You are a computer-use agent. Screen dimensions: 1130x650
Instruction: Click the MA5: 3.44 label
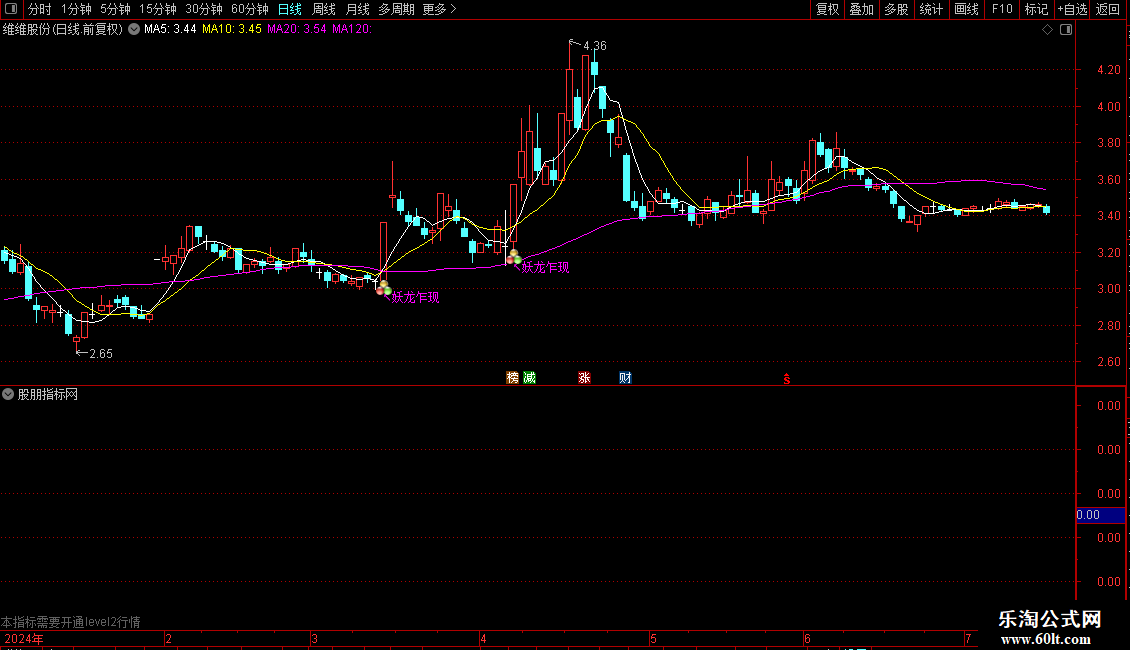click(x=170, y=30)
